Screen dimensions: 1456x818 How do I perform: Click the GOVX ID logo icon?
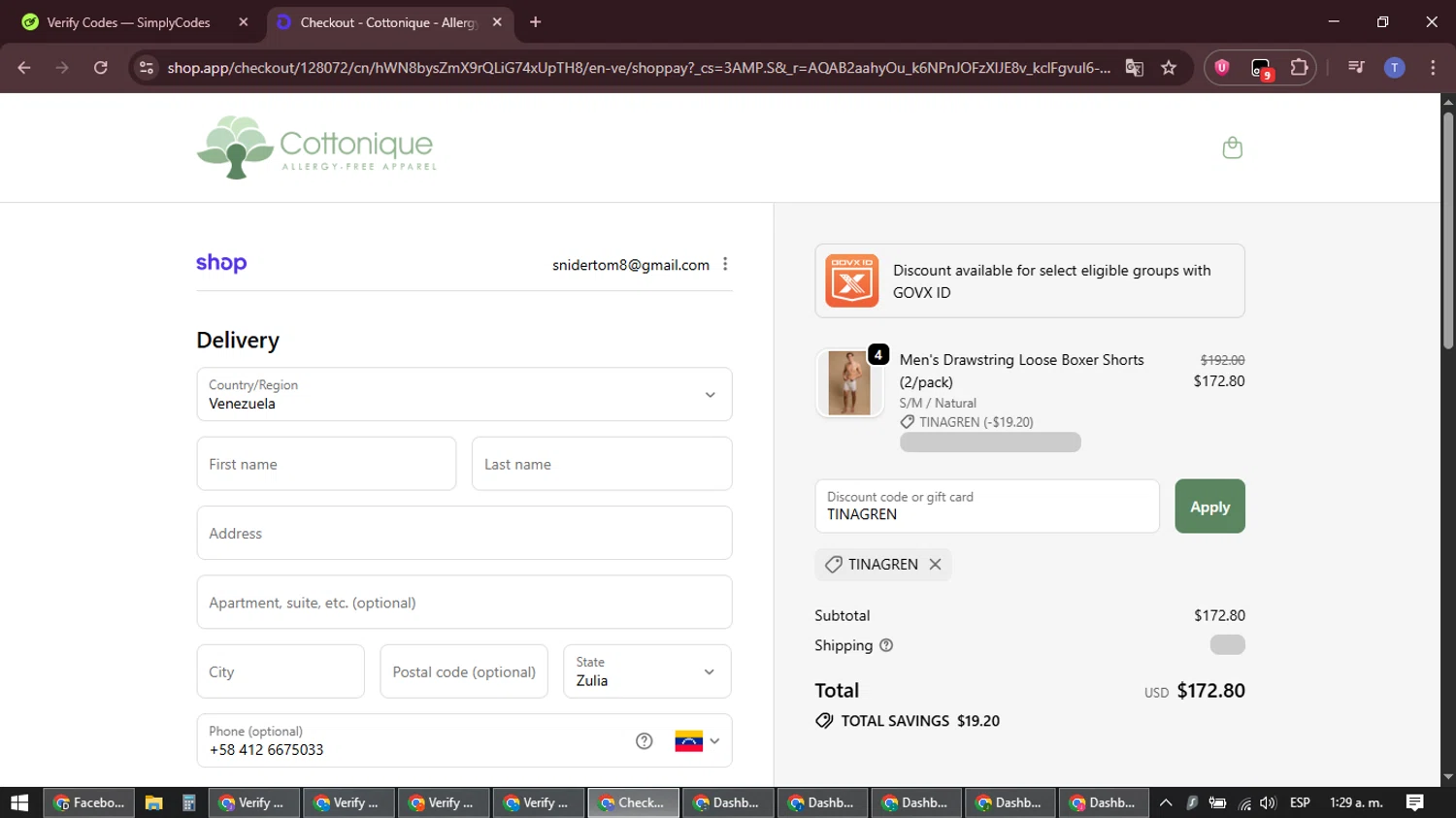851,280
